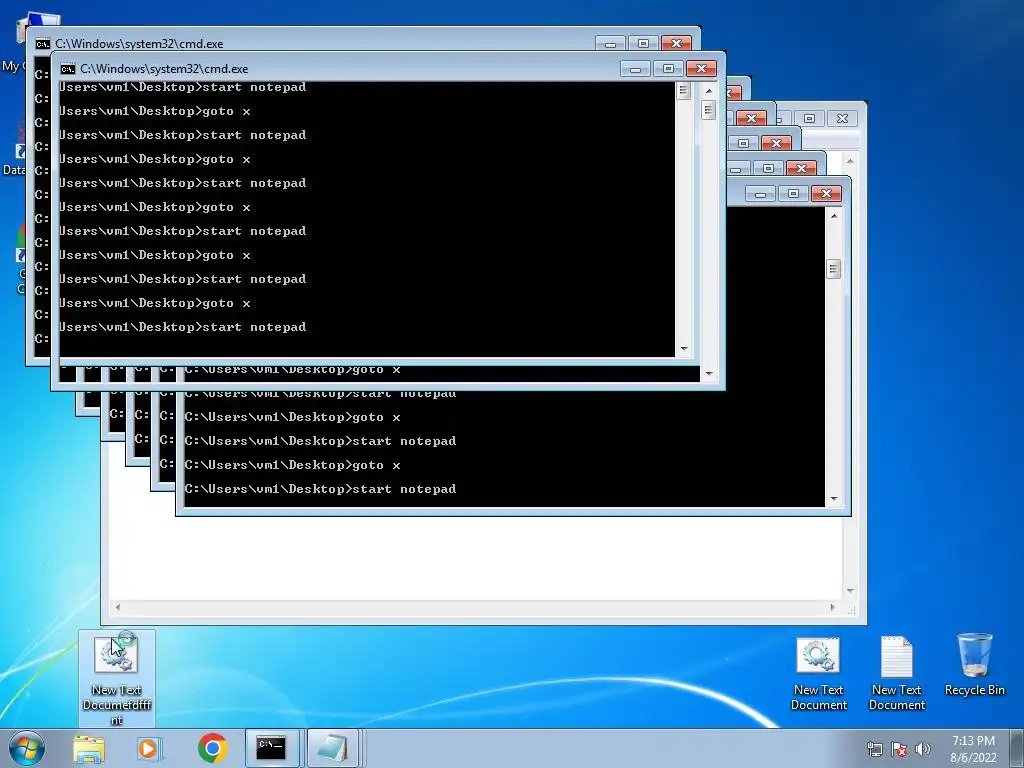Open File Explorer from the taskbar
This screenshot has width=1024, height=768.
click(89, 749)
